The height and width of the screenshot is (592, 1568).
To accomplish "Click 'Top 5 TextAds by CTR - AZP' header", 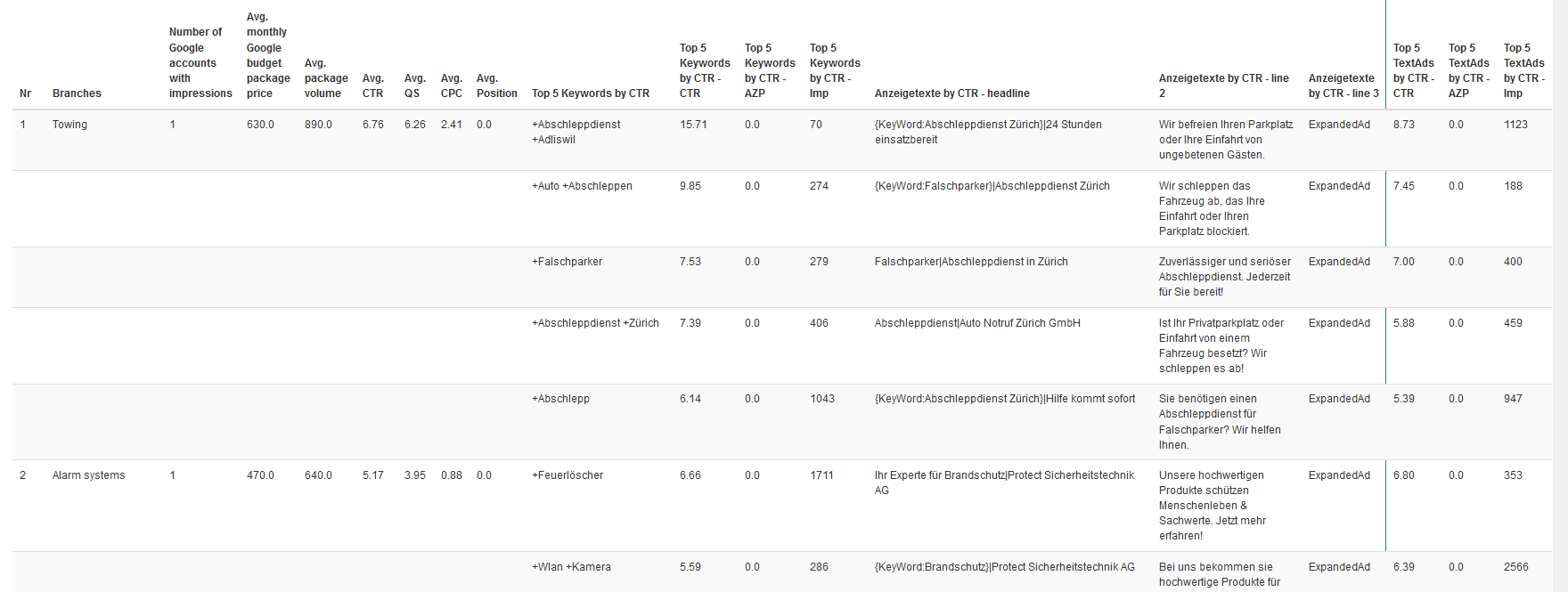I will [x=1469, y=70].
